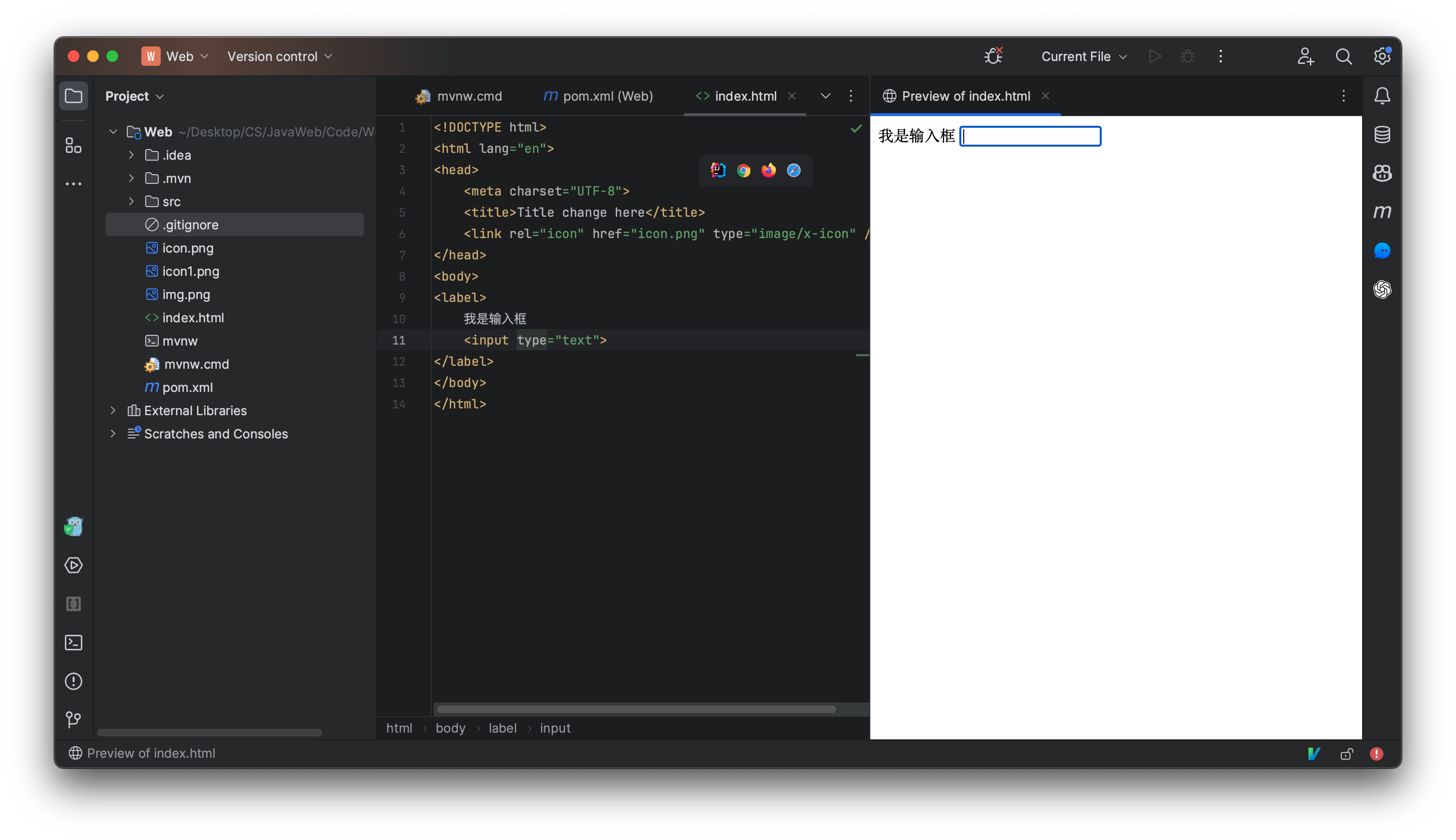
Task: Expand the src folder
Action: (x=131, y=201)
